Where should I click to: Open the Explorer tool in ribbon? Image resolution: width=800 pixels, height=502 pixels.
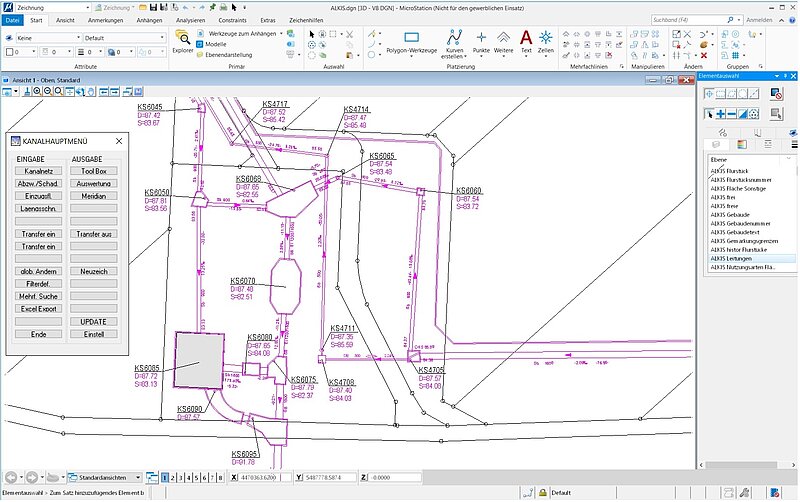pos(183,40)
